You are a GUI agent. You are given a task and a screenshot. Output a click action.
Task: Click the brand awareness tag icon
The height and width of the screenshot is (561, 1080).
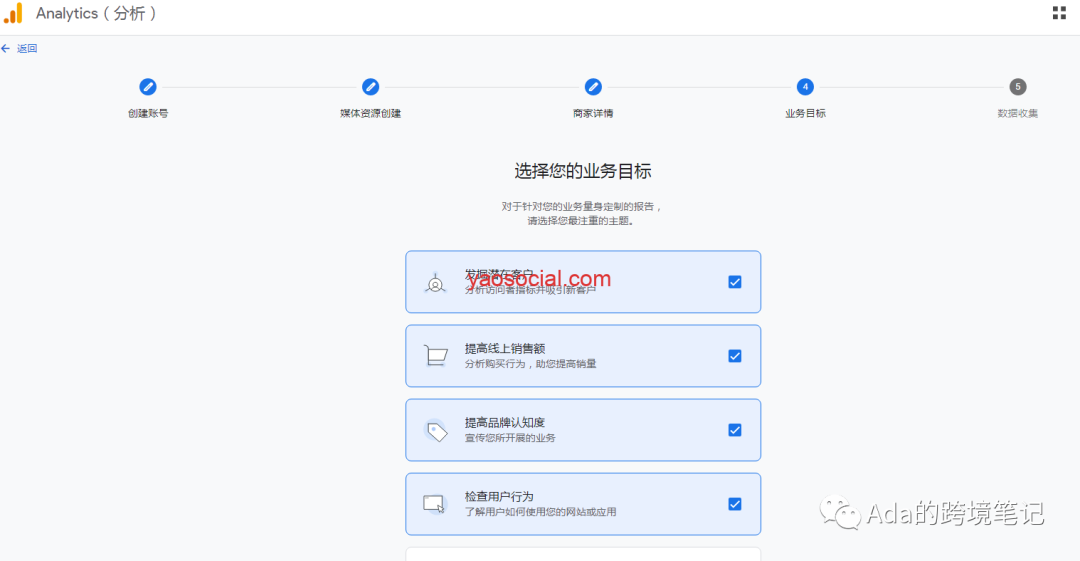(x=435, y=431)
